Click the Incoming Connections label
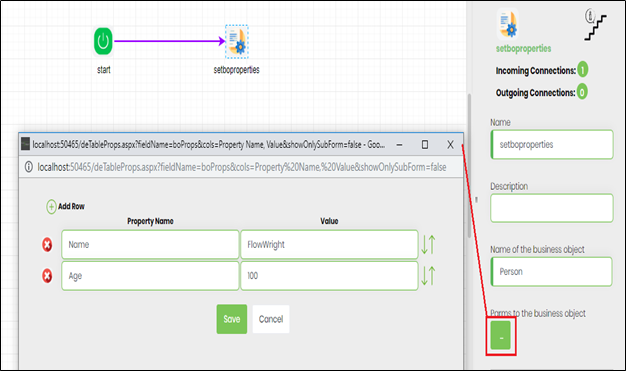 click(x=535, y=71)
